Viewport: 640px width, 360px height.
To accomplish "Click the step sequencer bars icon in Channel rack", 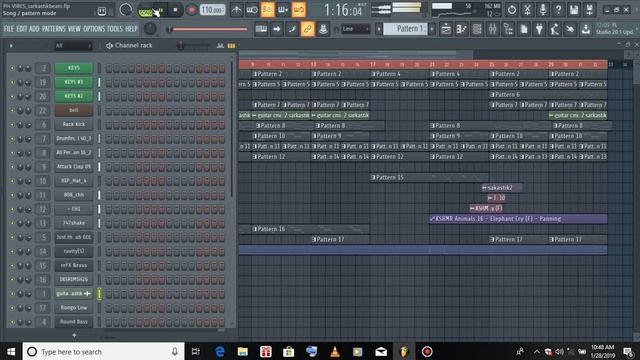I will [231, 46].
